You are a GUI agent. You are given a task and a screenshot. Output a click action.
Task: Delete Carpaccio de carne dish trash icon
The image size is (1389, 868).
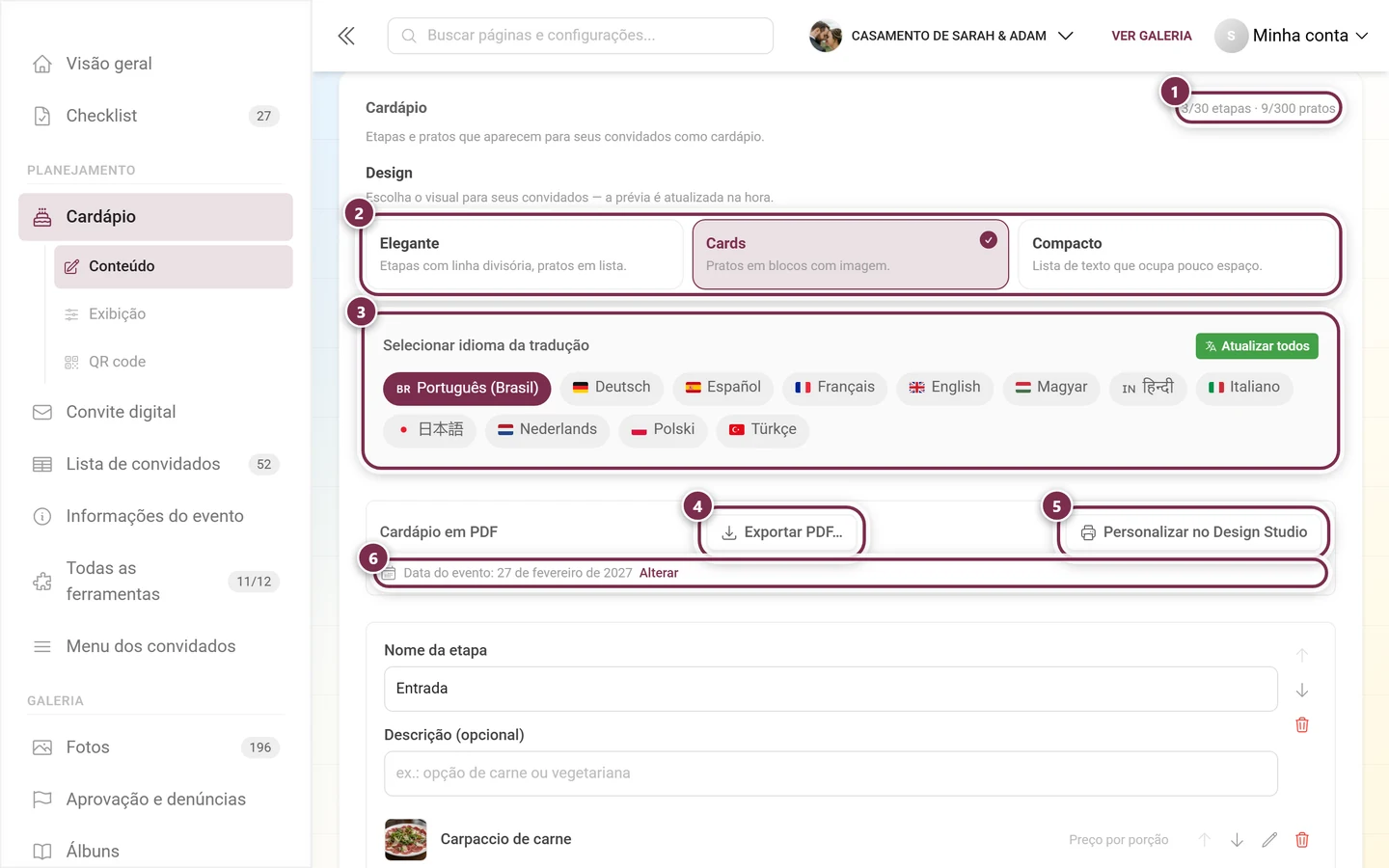(1302, 840)
